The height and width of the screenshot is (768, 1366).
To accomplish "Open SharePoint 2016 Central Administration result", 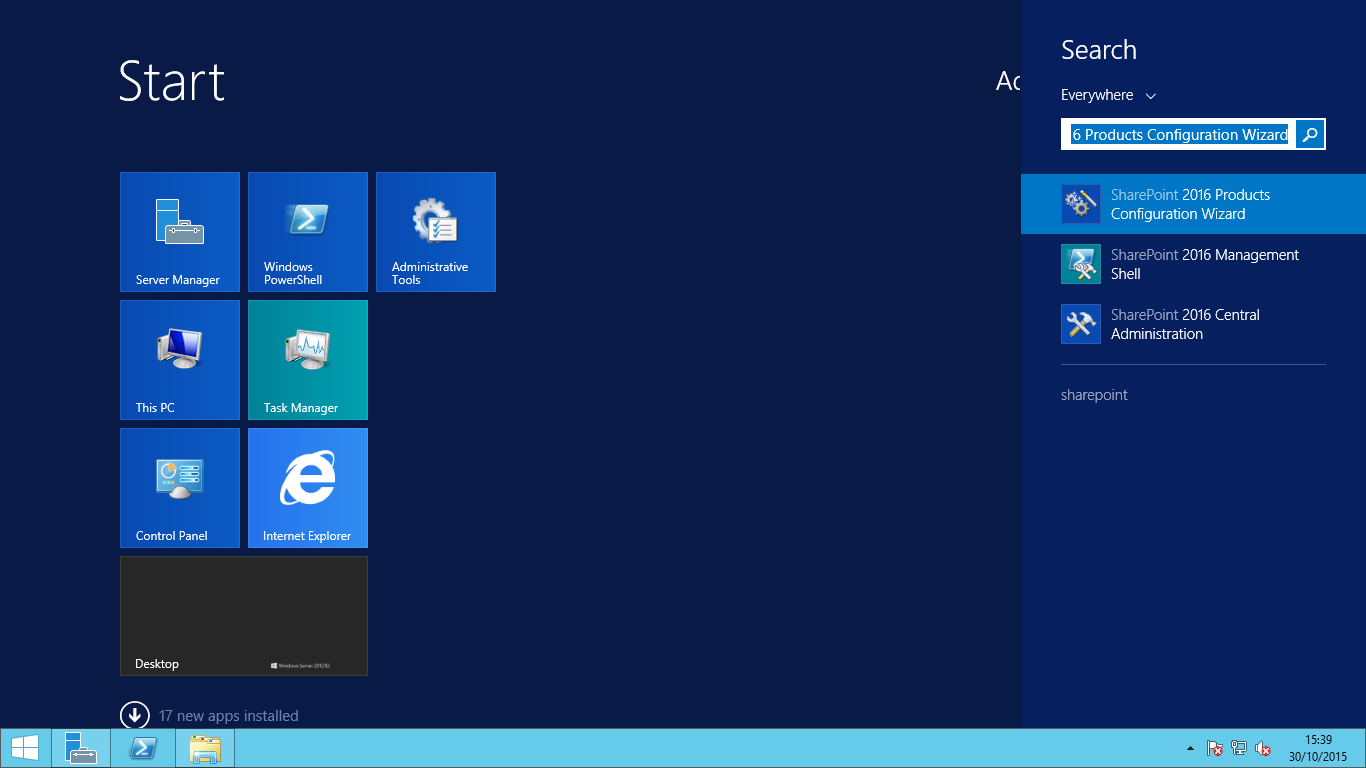I will click(1193, 324).
